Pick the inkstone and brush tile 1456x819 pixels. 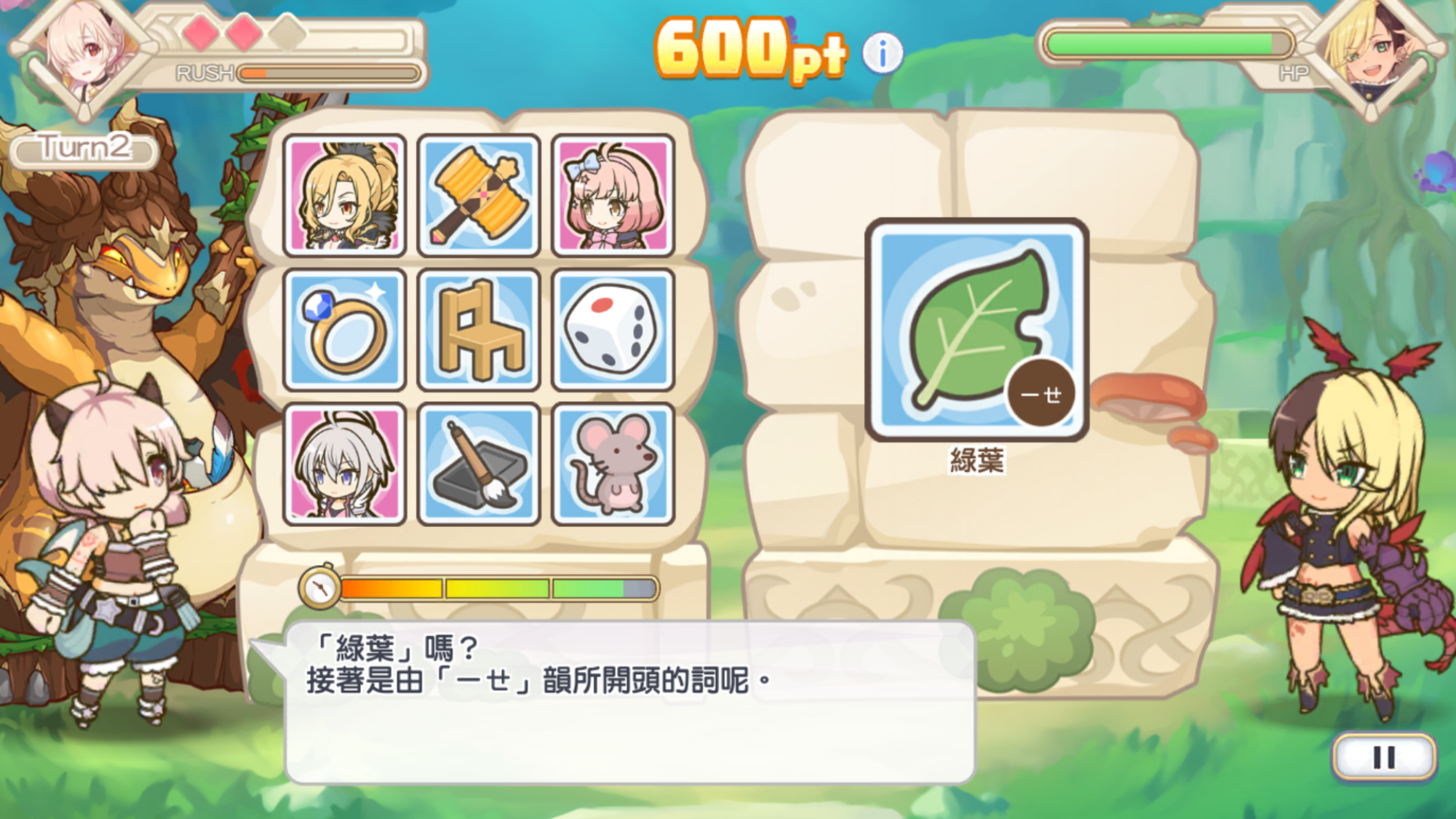479,464
